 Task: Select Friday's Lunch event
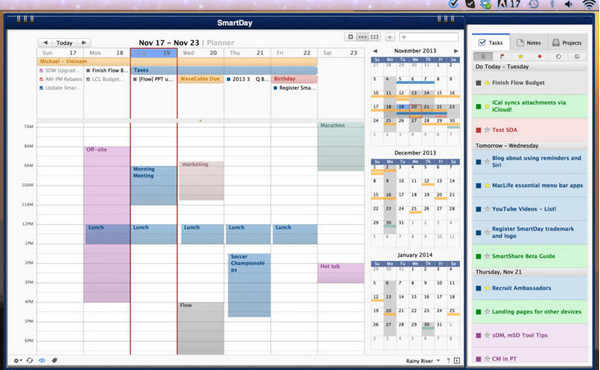point(295,234)
